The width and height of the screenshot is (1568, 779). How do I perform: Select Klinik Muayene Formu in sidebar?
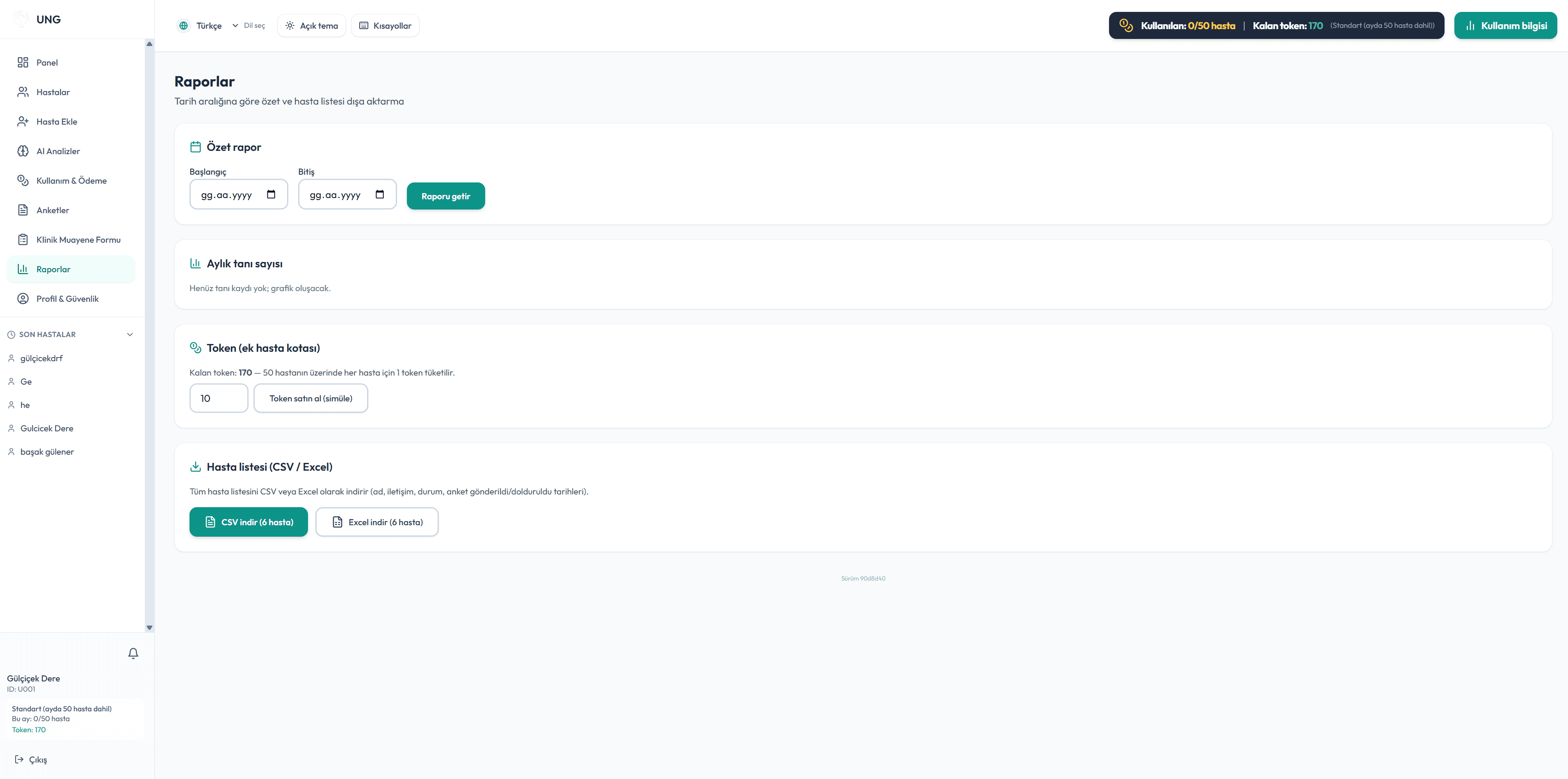(71, 239)
